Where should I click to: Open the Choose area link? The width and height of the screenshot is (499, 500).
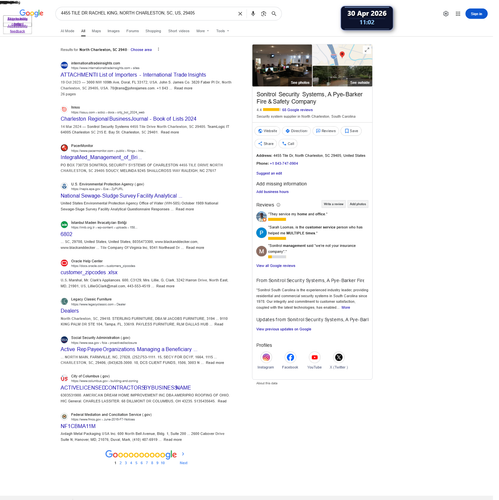pyautogui.click(x=141, y=50)
